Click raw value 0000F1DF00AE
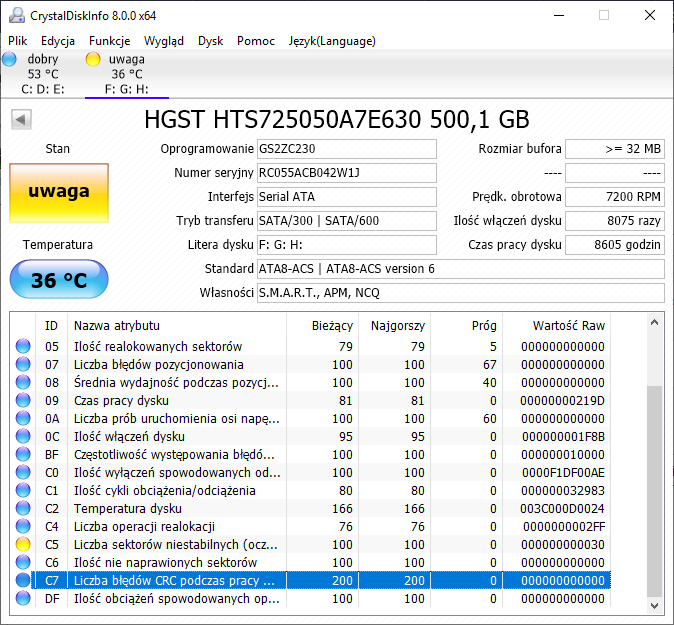 tap(563, 473)
